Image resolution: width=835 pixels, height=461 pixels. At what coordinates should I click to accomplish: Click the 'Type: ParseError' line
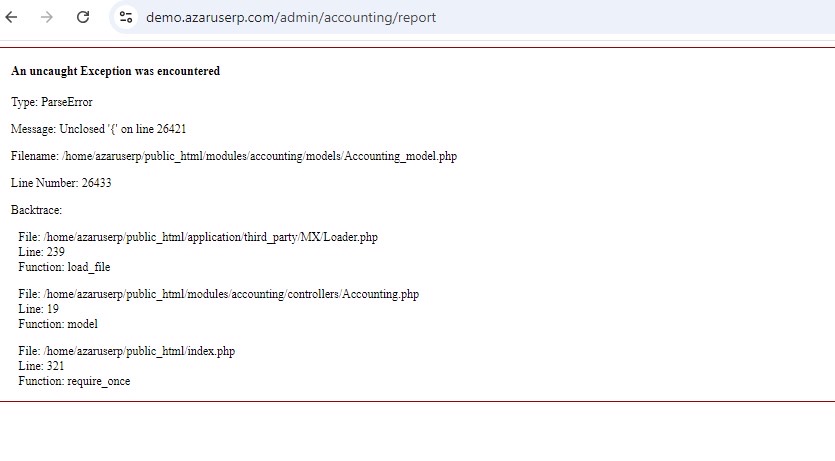[x=52, y=102]
